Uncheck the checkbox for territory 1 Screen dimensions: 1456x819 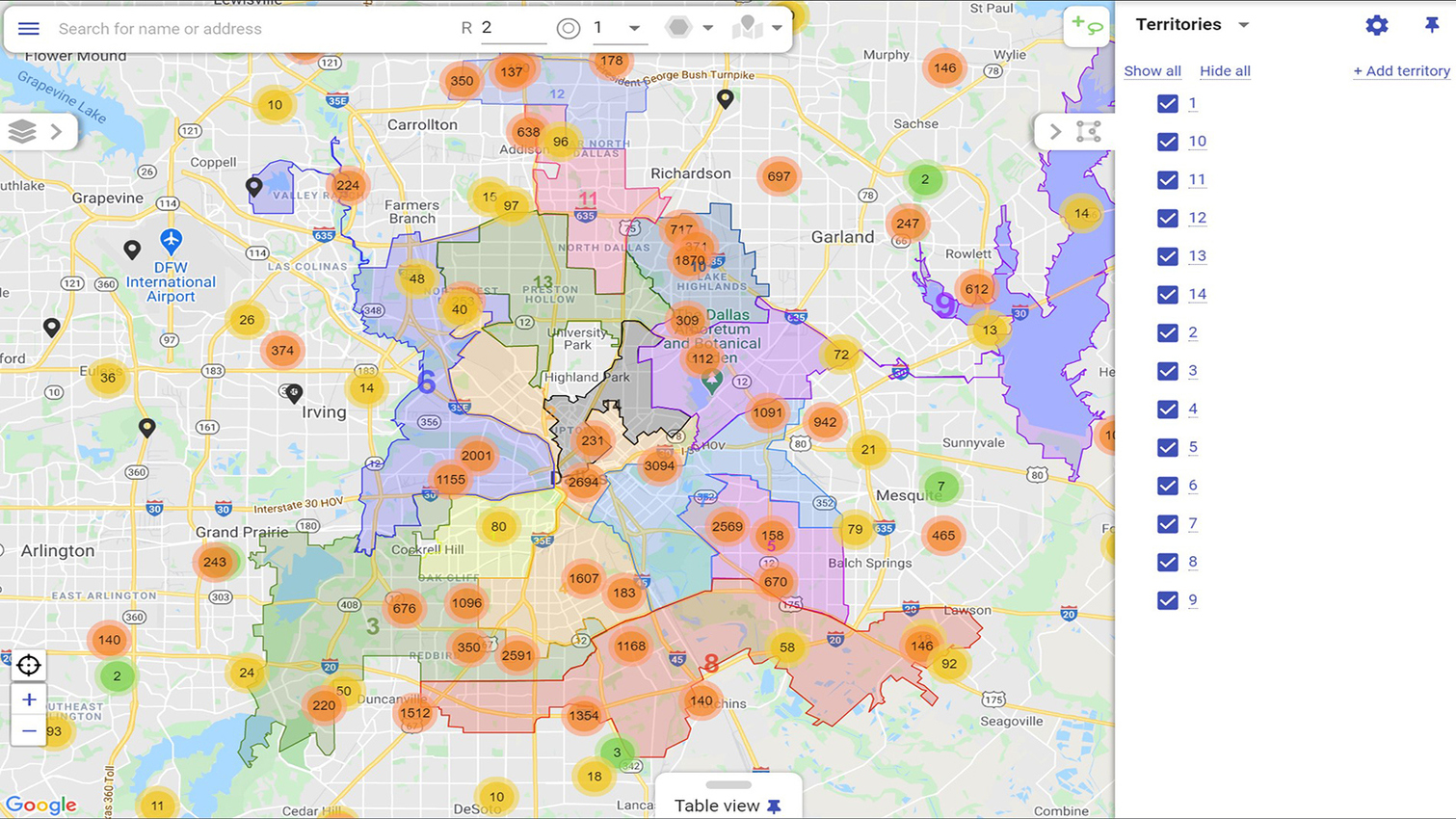(1168, 103)
